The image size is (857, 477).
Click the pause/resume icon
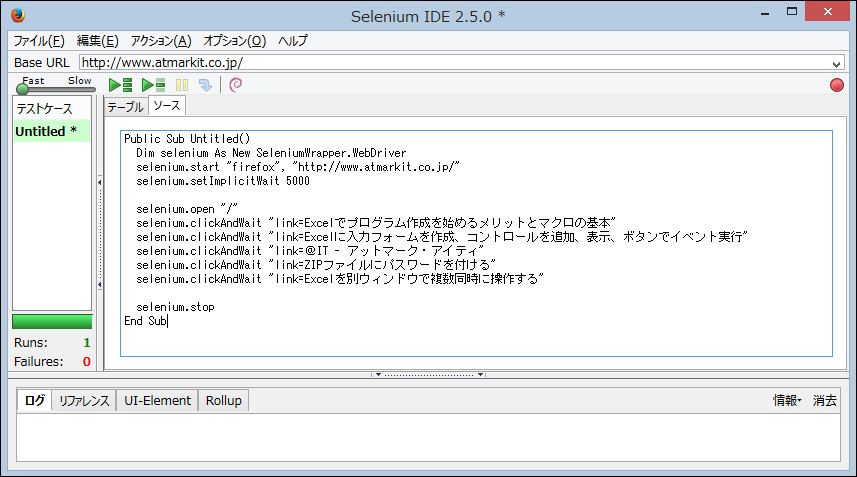coord(182,86)
